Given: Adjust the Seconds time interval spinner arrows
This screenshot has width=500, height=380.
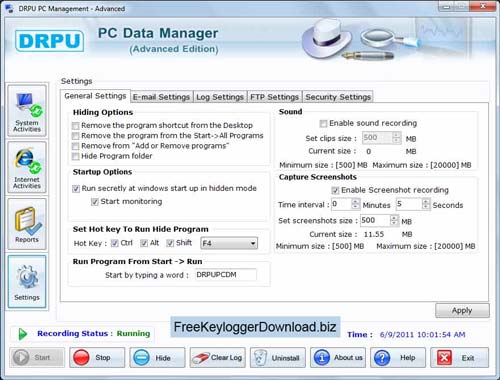Looking at the screenshot, I should pyautogui.click(x=426, y=204).
